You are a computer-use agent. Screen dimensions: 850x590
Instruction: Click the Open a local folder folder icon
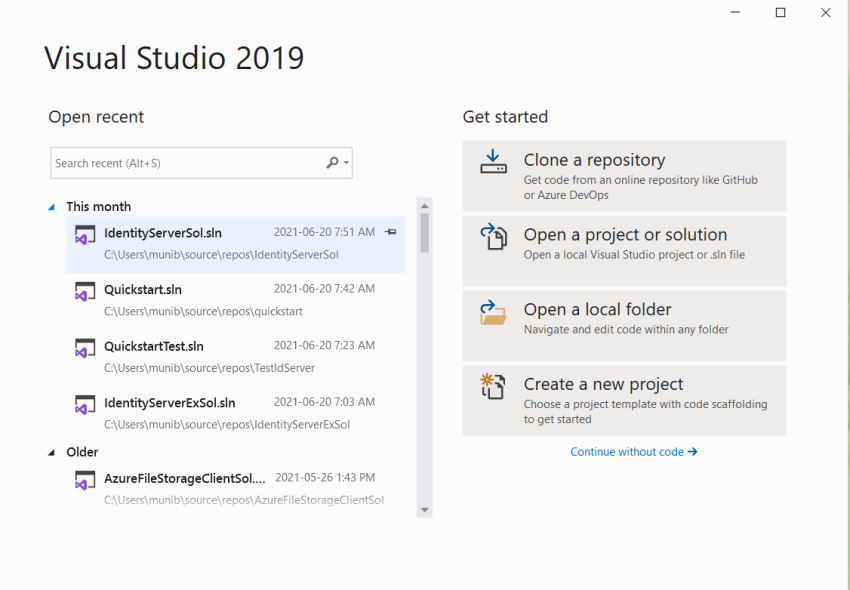(x=493, y=312)
